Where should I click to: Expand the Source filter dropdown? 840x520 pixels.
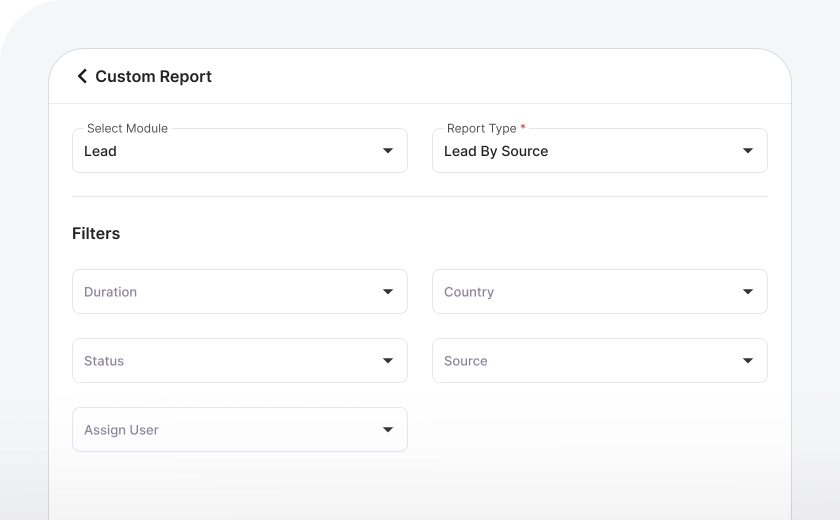(590, 361)
